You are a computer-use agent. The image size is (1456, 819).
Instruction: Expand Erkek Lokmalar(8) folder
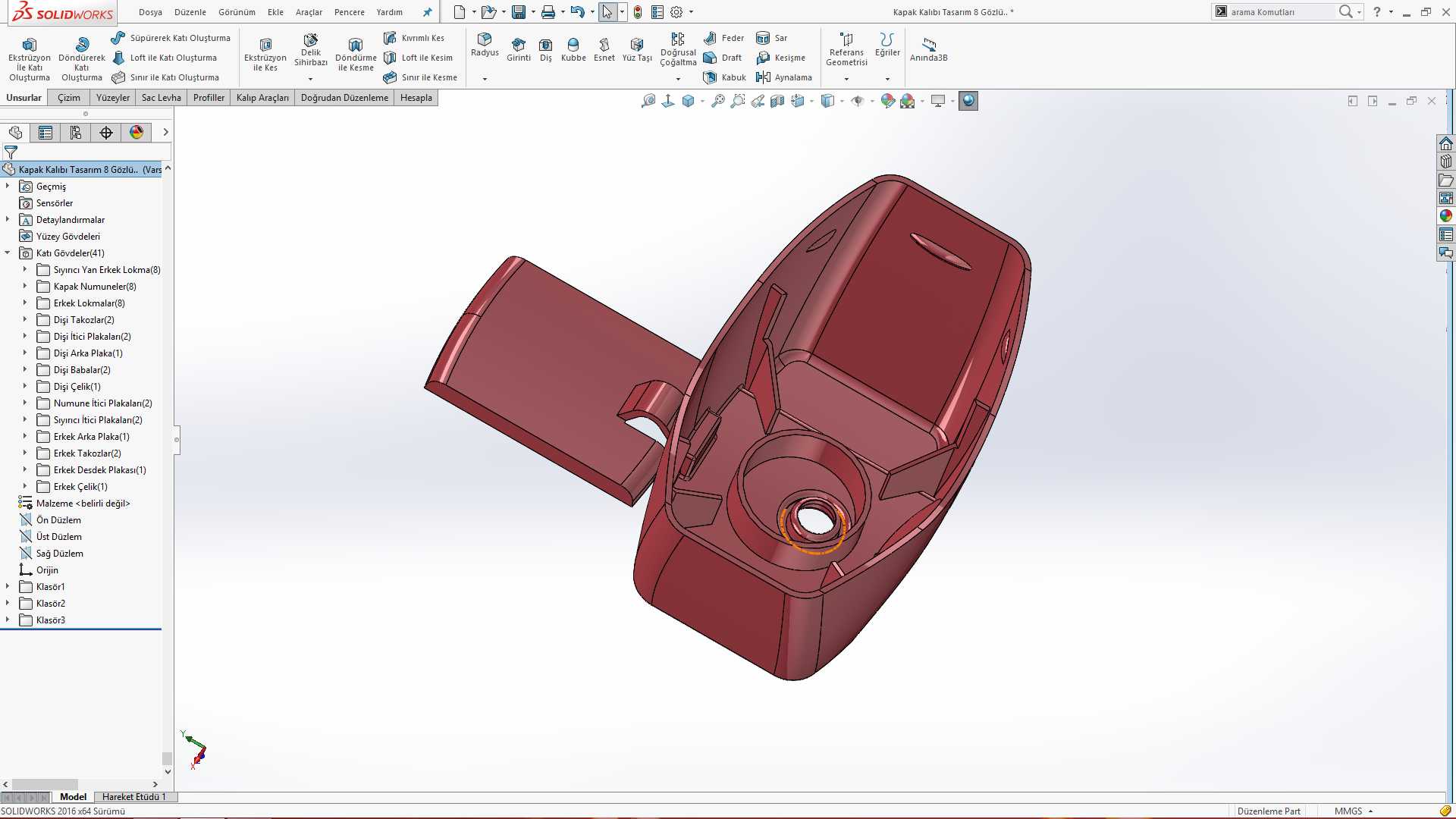pos(25,303)
